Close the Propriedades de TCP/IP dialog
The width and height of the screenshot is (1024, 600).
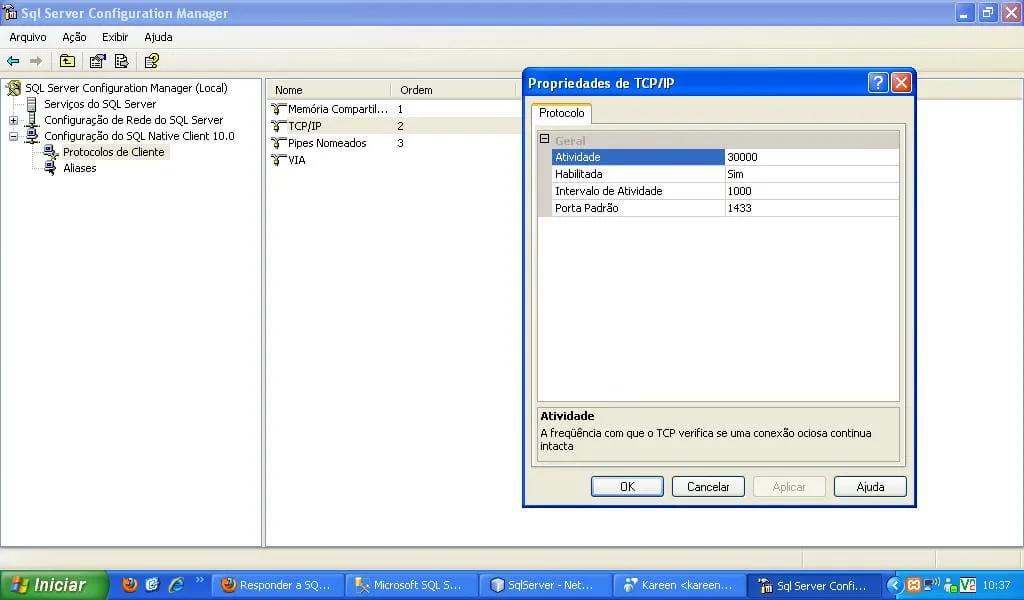point(901,83)
